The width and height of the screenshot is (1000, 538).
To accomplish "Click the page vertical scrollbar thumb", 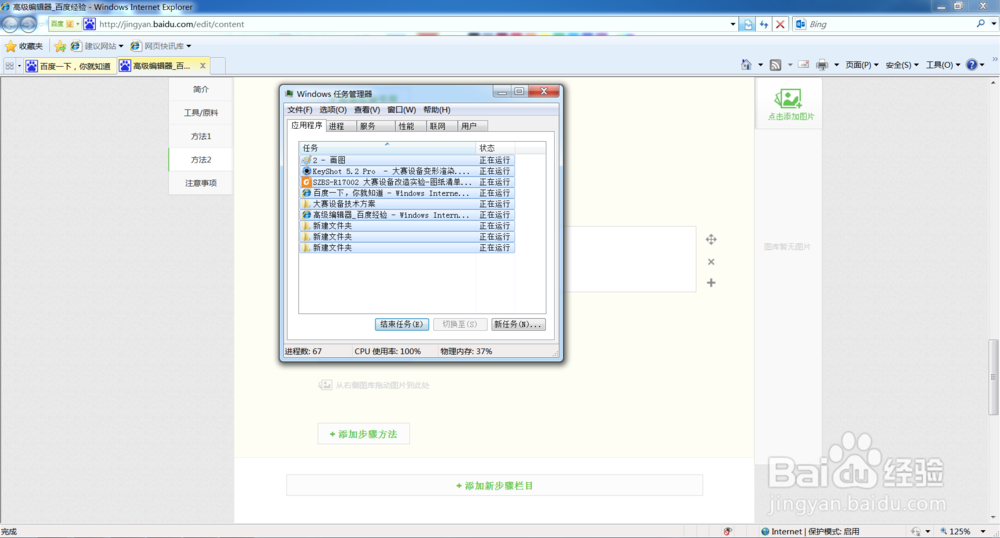I will (x=994, y=377).
